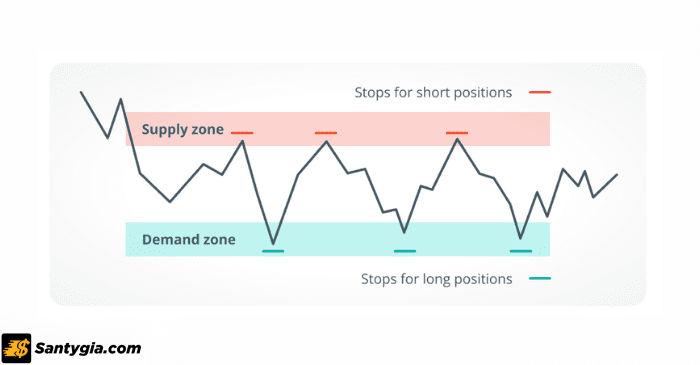Click the rightmost teal stop marker in Demand zone
The width and height of the screenshot is (700, 365).
pos(521,251)
